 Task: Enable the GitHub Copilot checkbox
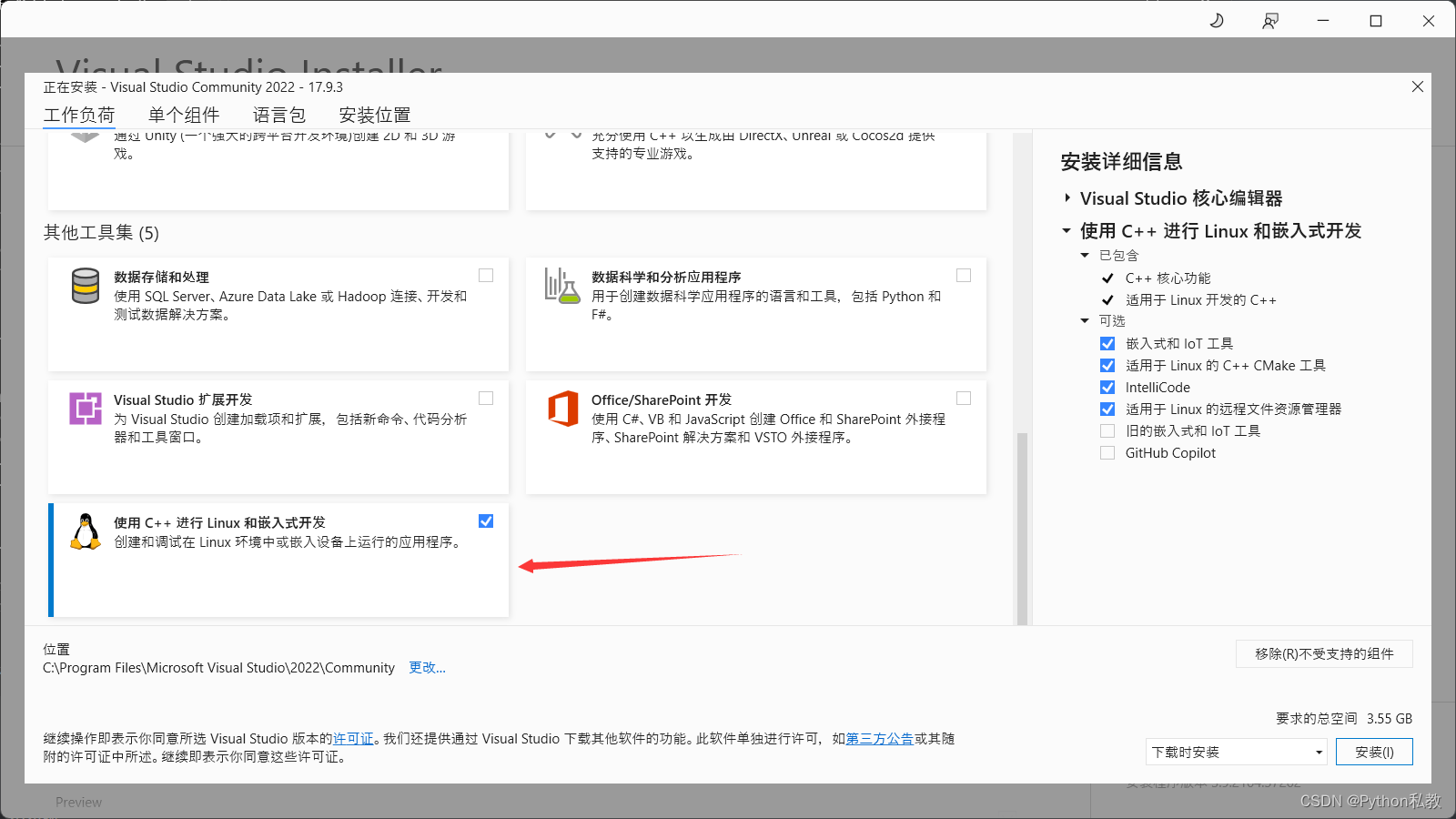coord(1107,452)
